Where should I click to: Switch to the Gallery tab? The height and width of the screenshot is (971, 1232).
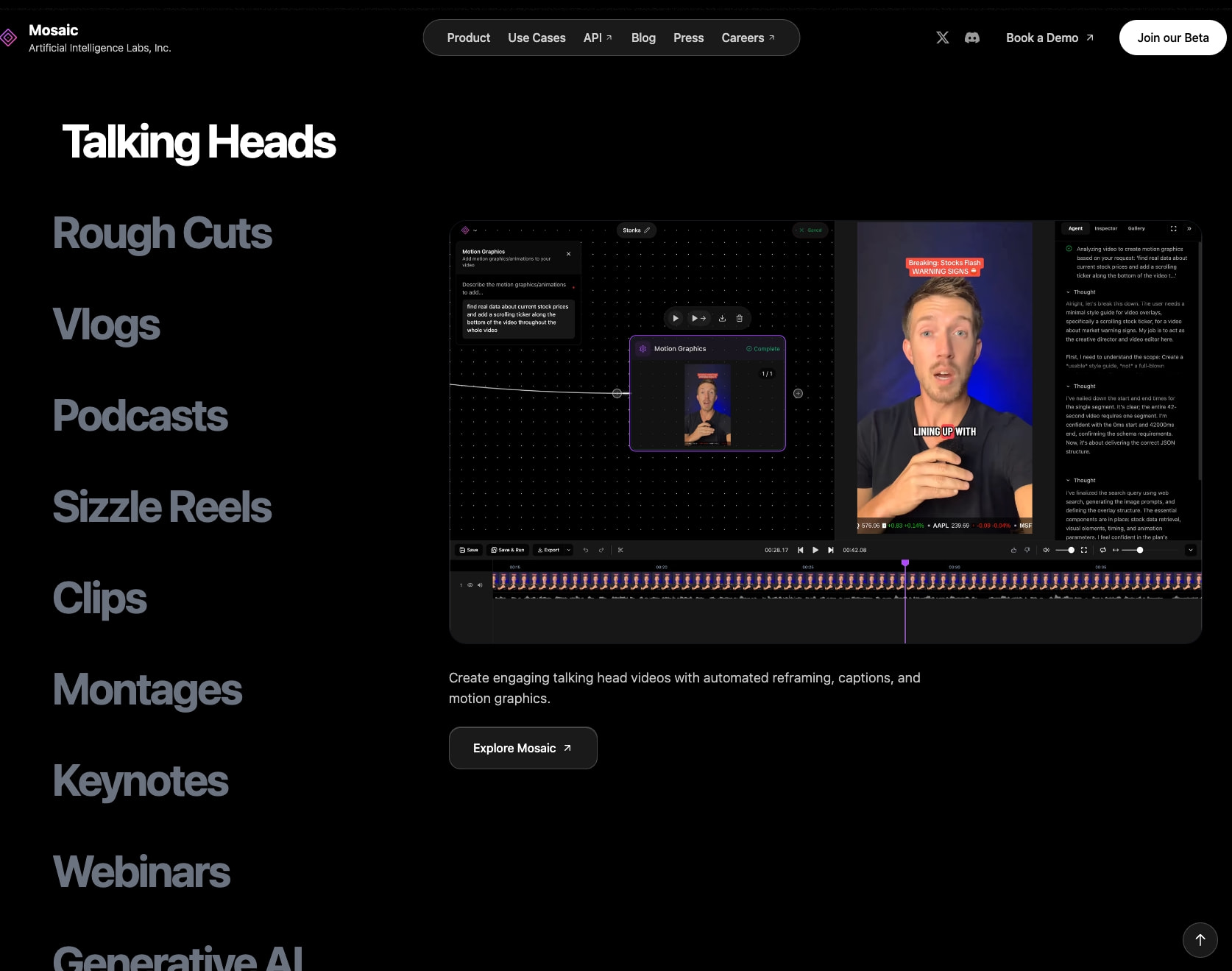[x=1136, y=228]
